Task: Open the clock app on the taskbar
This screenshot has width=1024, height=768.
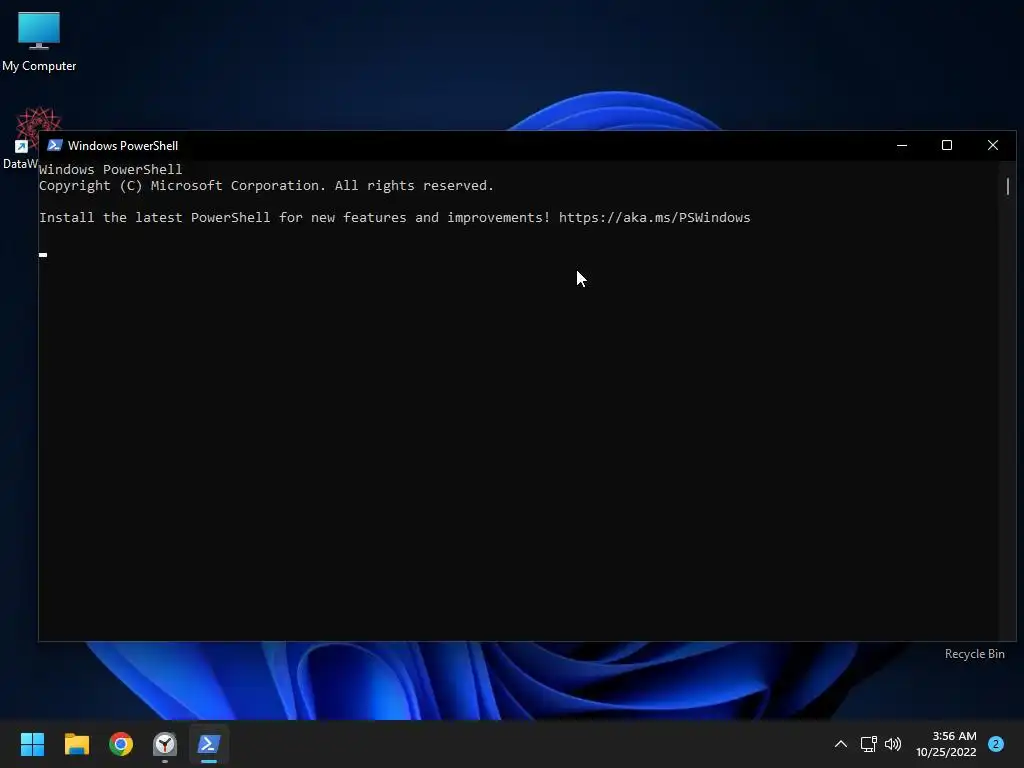Action: coord(165,744)
